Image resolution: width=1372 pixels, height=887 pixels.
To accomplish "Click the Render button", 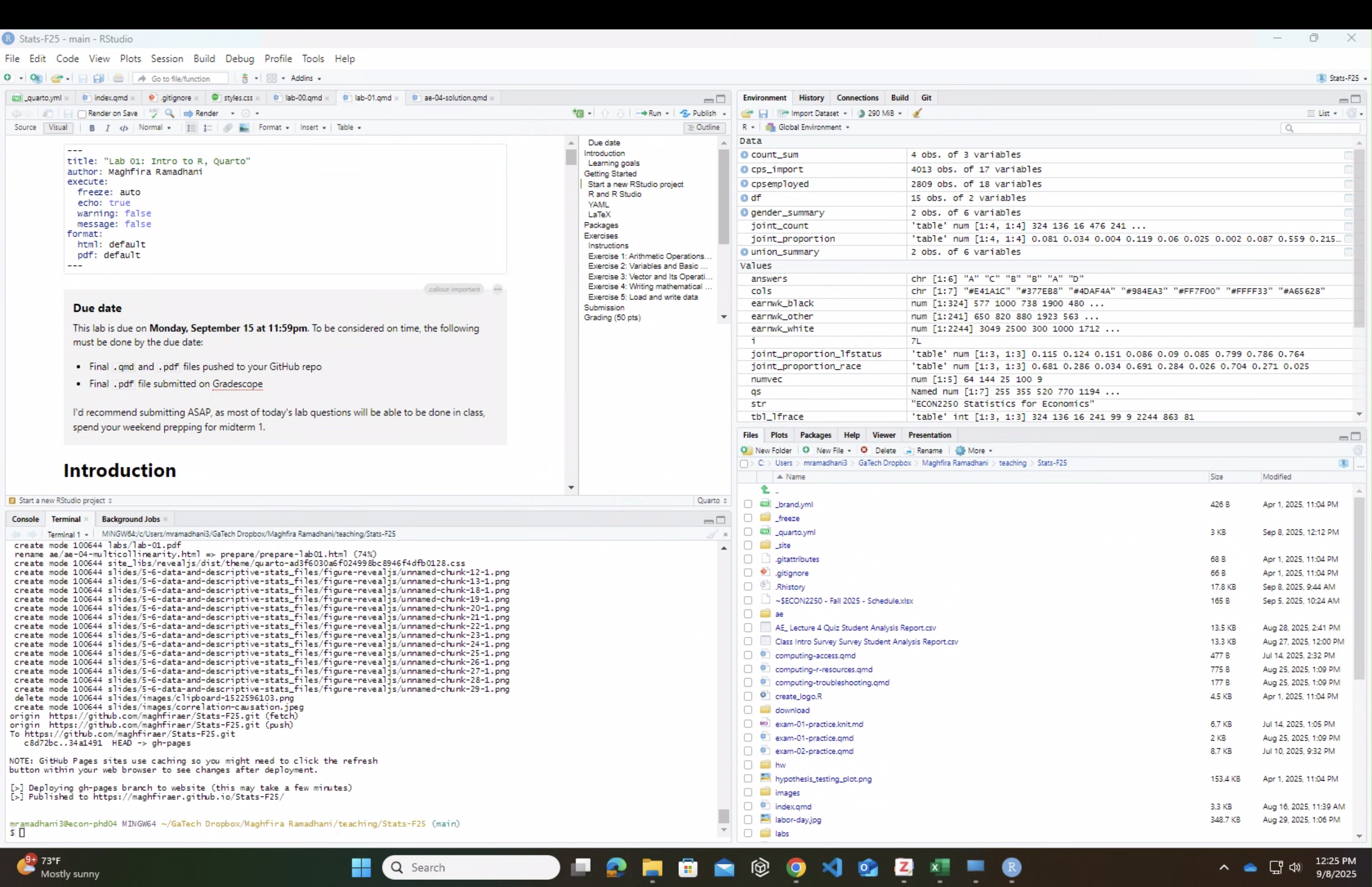I will pyautogui.click(x=202, y=114).
